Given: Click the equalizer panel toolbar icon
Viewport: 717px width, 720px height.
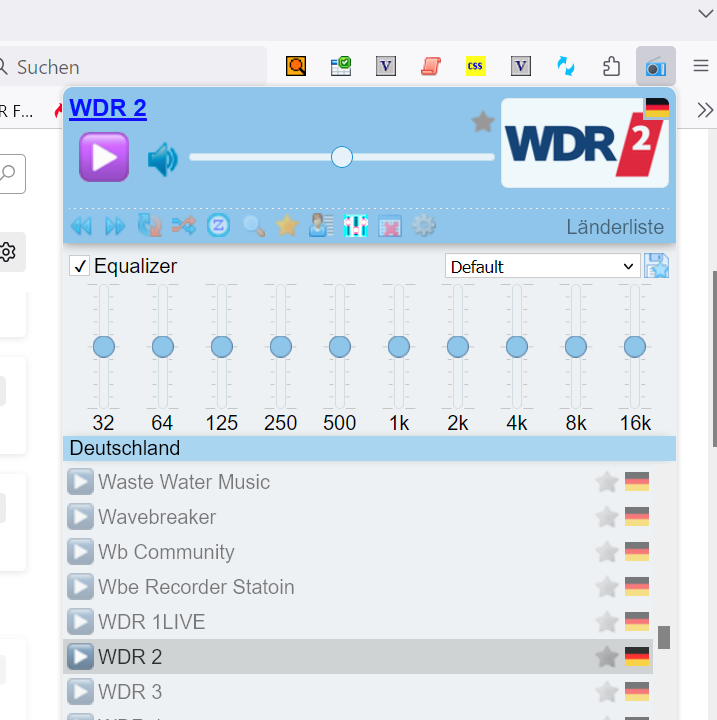Looking at the screenshot, I should [355, 226].
